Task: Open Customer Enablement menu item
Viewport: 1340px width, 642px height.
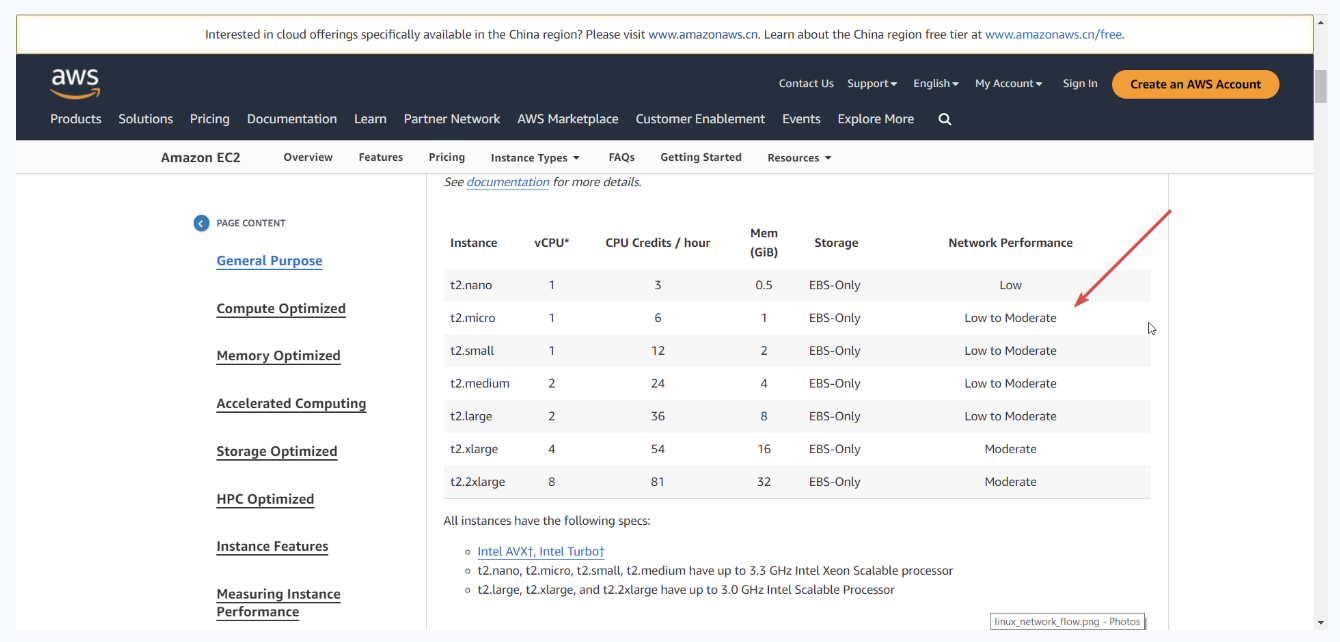Action: point(700,119)
